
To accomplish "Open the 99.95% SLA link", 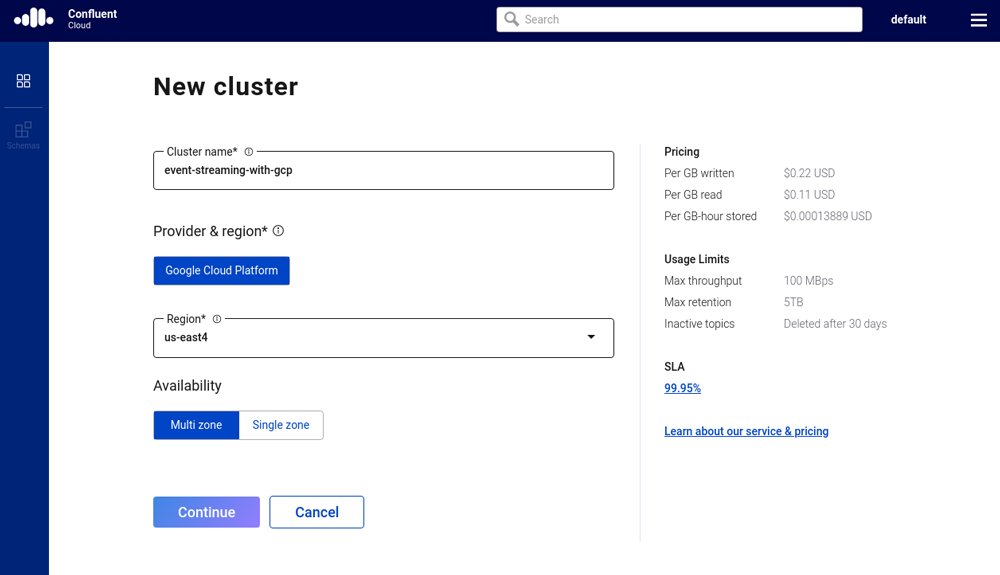I will (x=682, y=388).
